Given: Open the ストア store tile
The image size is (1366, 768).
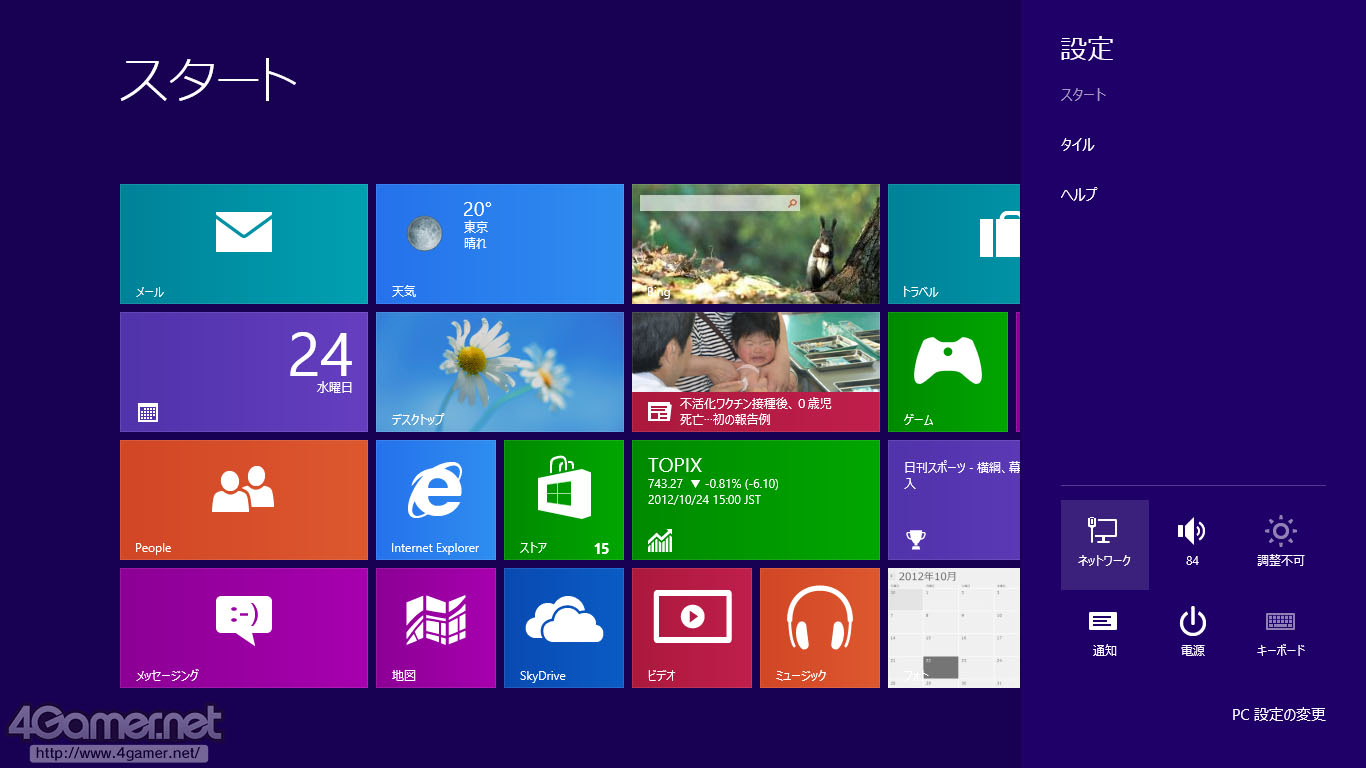Looking at the screenshot, I should pos(564,500).
